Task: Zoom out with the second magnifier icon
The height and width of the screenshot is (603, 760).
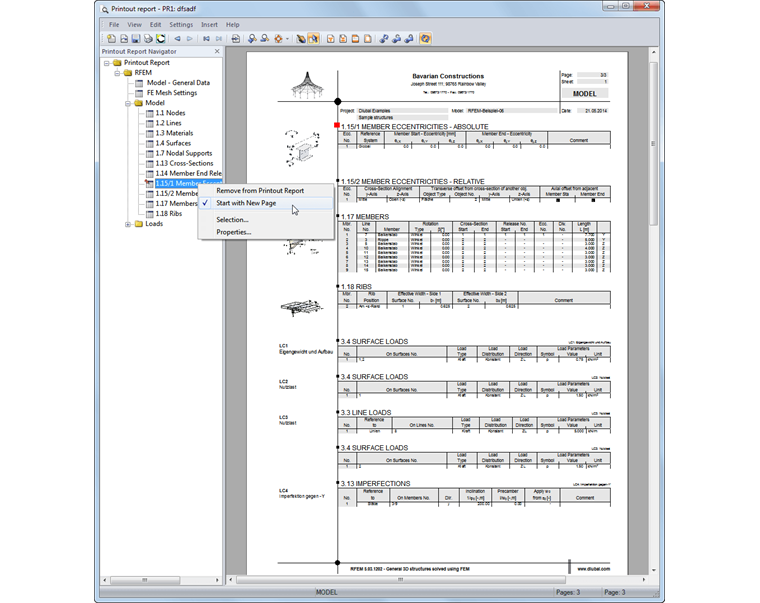Action: point(265,39)
